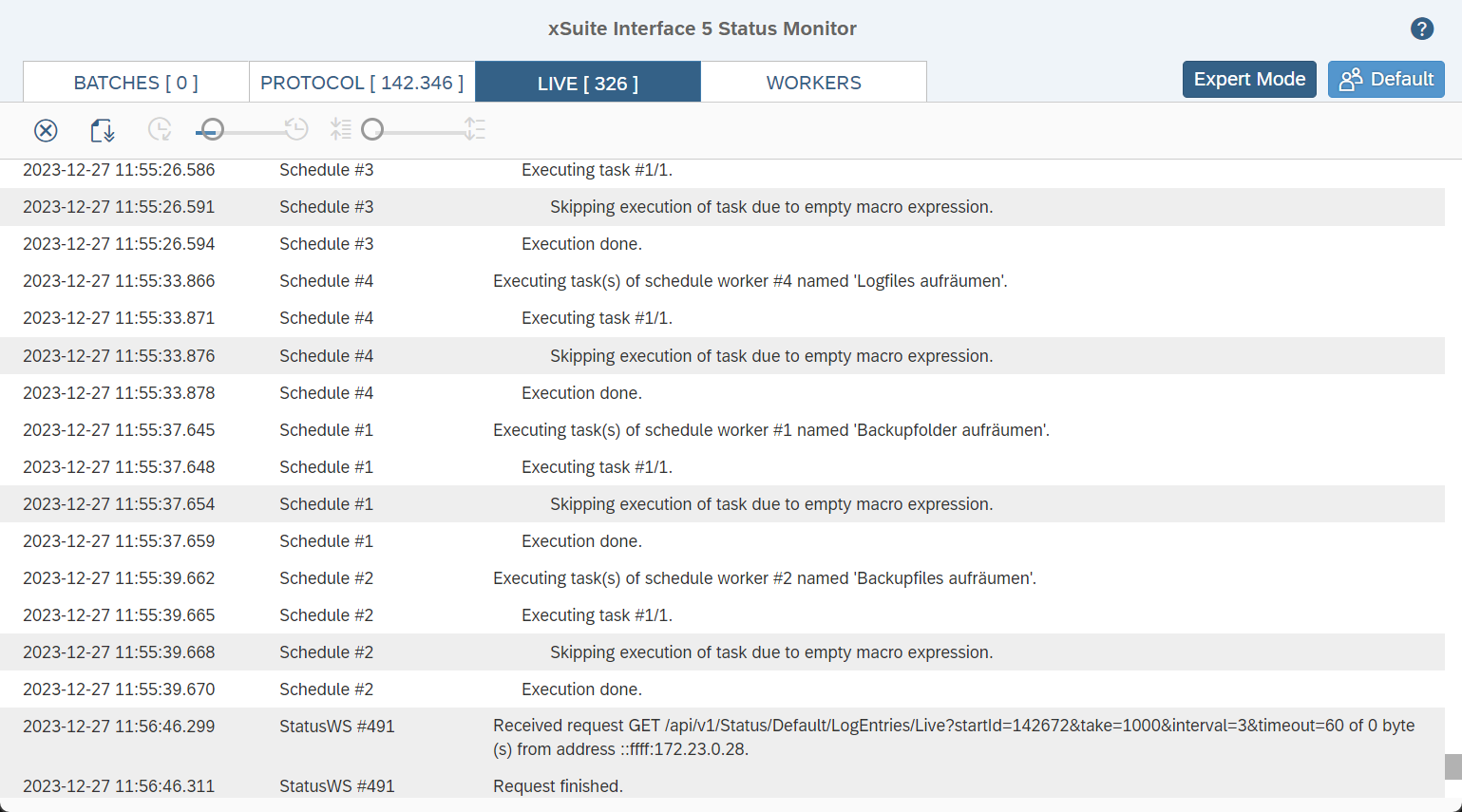The height and width of the screenshot is (812, 1462).
Task: Move the right-hand entry limit slider
Action: click(x=372, y=129)
